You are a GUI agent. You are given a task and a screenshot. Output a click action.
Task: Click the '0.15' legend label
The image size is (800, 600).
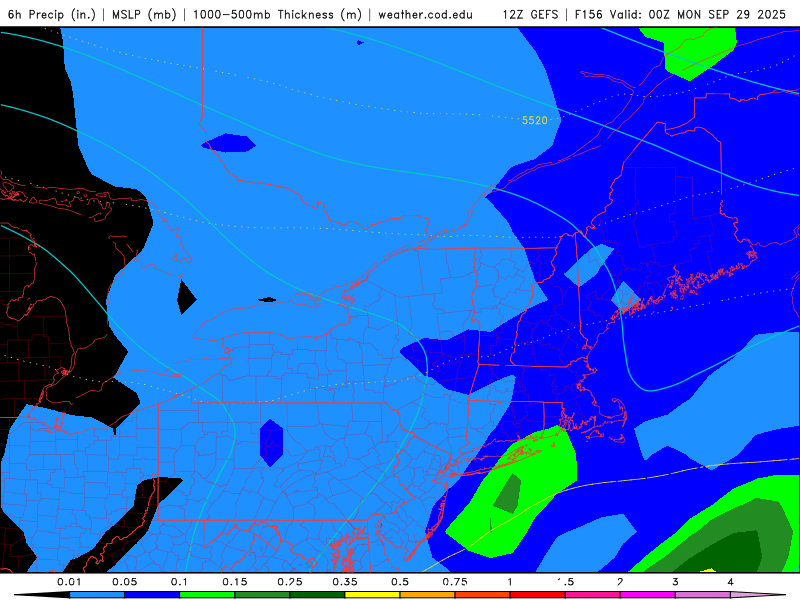[235, 582]
